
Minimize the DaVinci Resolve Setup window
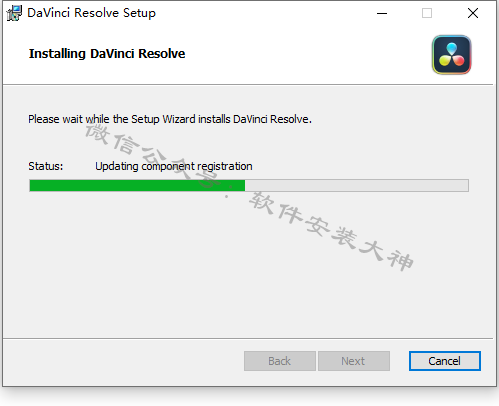click(x=382, y=13)
